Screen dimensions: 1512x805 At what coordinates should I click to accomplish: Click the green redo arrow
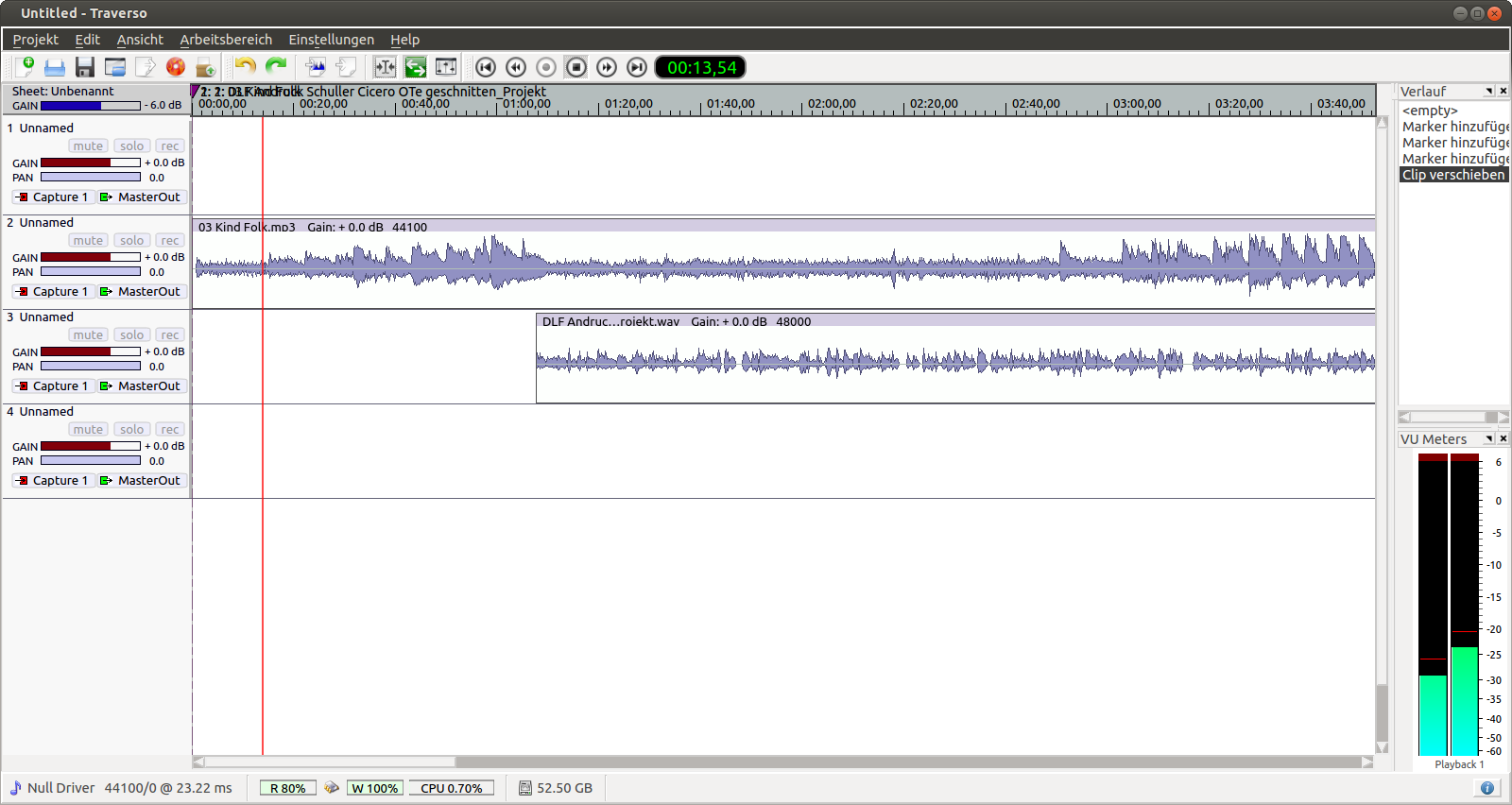276,67
